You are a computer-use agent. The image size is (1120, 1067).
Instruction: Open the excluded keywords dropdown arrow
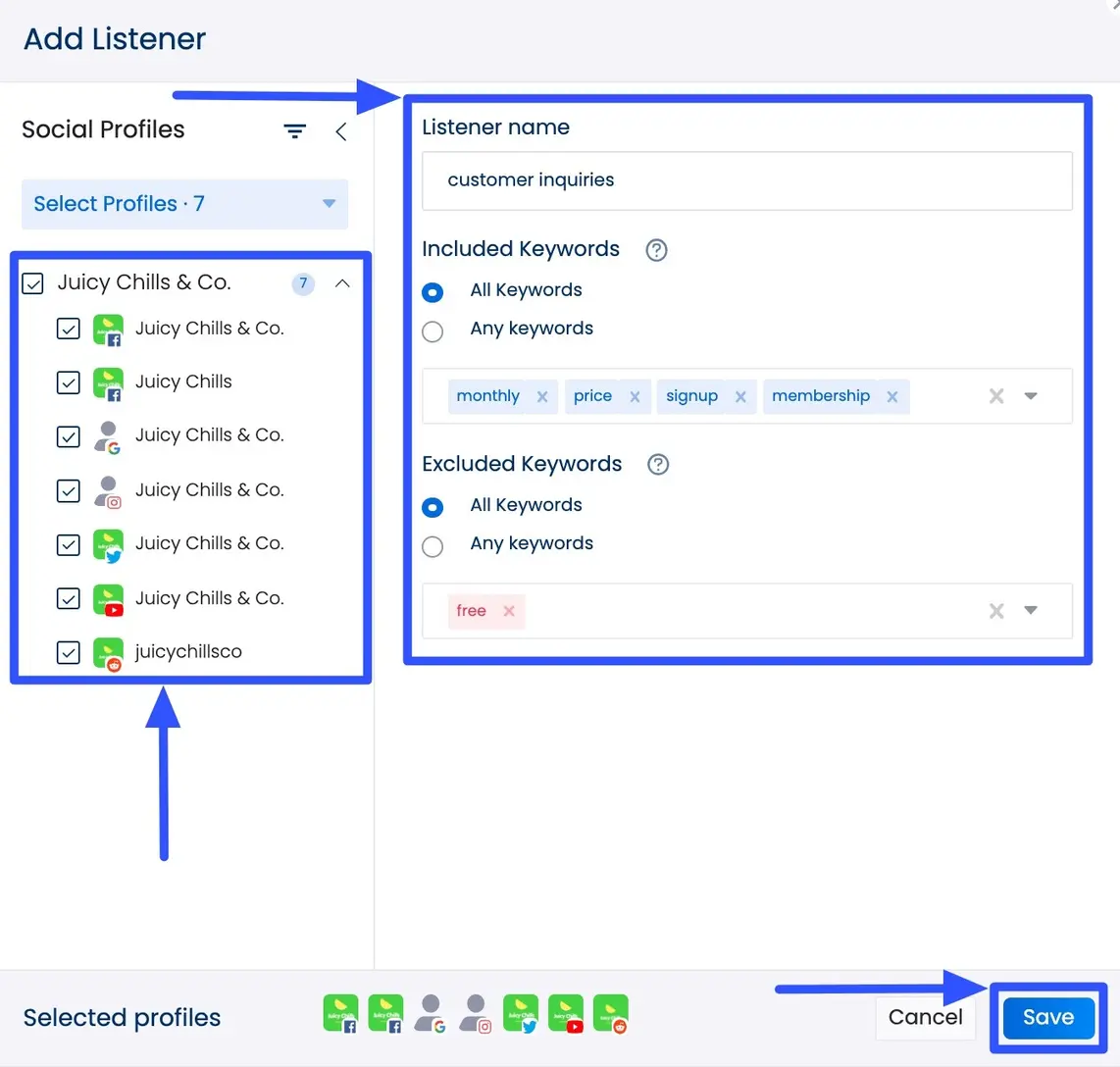[x=1031, y=610]
